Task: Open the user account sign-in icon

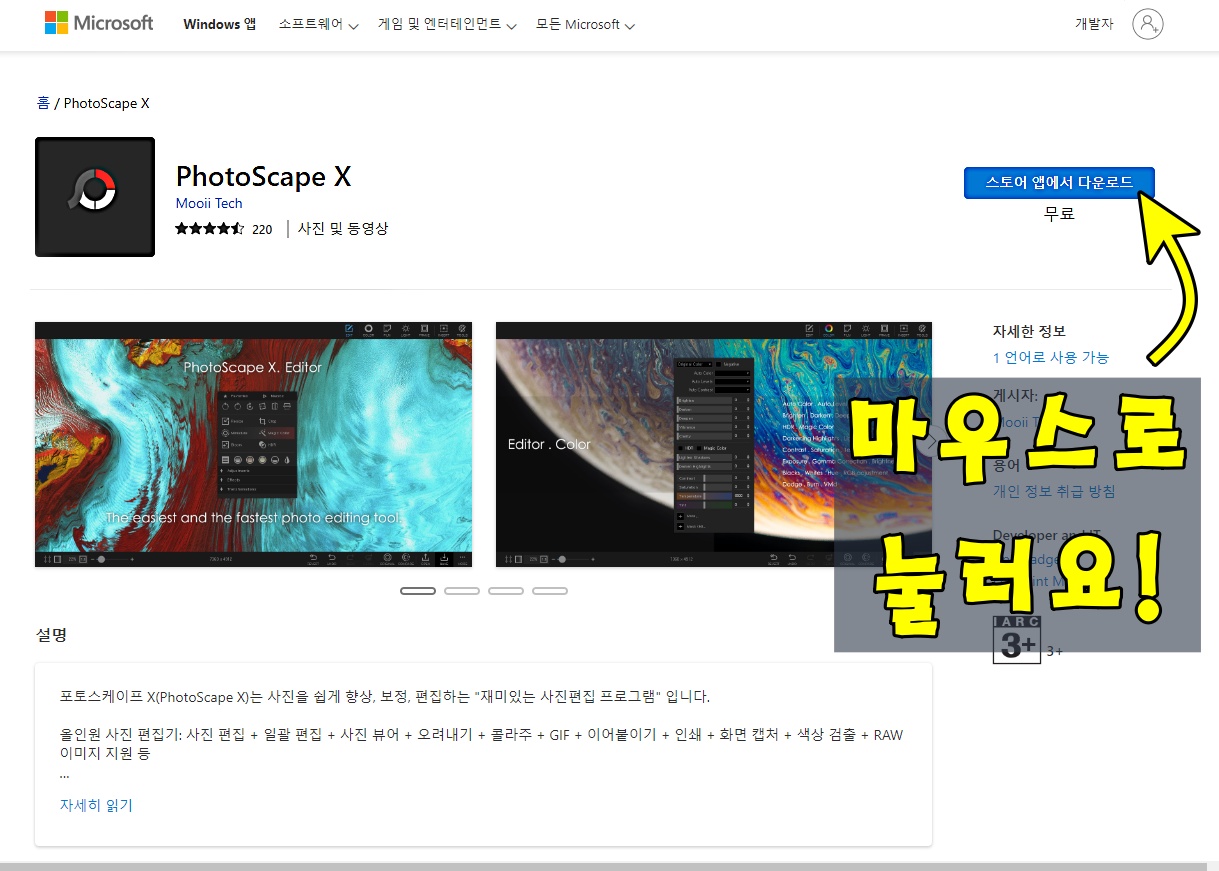Action: click(1148, 24)
